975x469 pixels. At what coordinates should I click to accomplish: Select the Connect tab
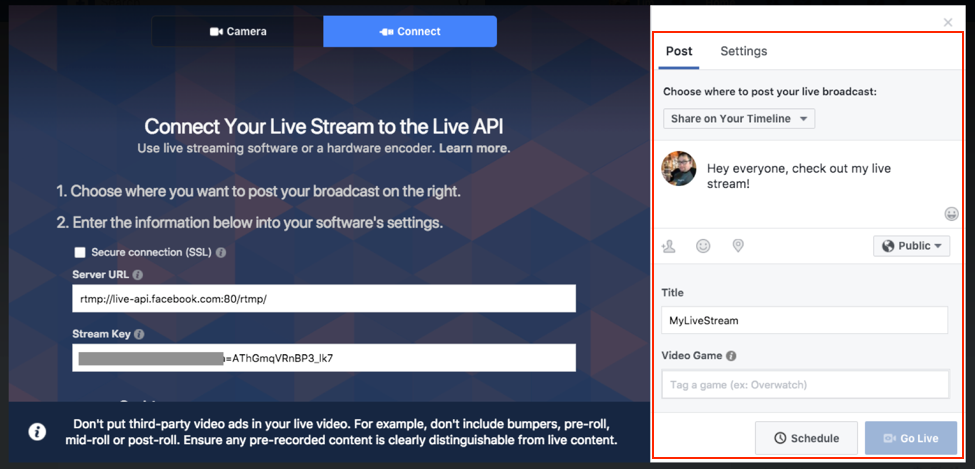click(x=410, y=32)
